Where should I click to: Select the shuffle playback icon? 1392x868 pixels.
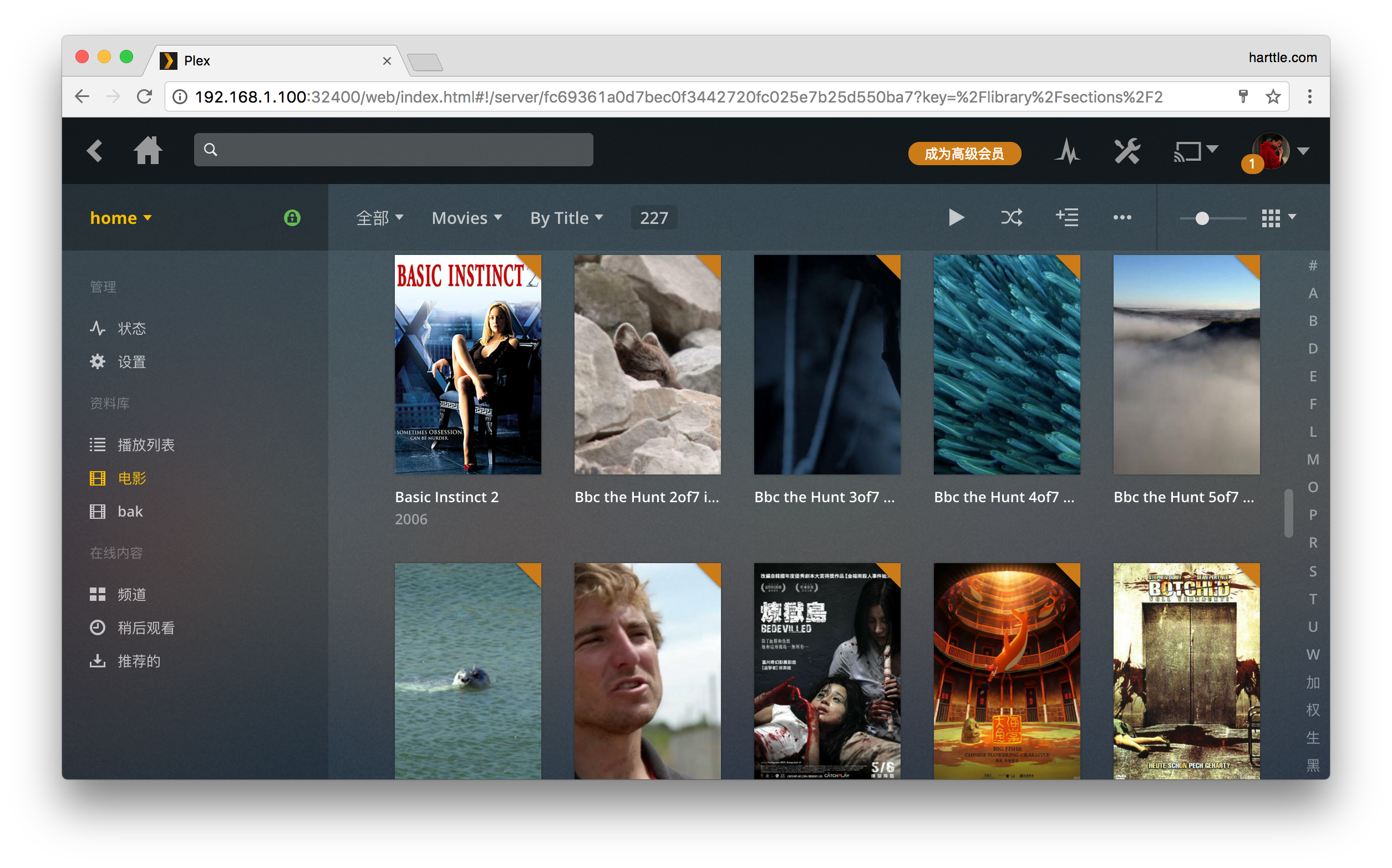1011,217
